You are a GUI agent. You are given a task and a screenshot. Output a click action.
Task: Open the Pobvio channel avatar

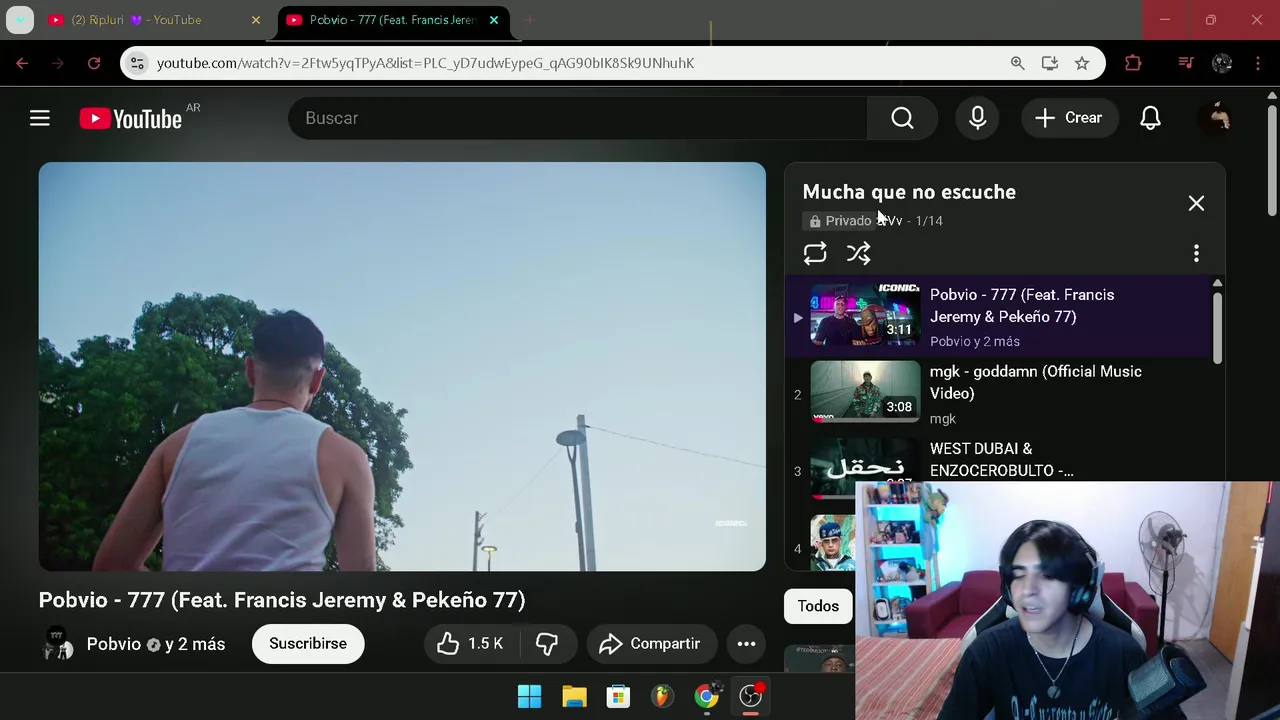pyautogui.click(x=58, y=644)
